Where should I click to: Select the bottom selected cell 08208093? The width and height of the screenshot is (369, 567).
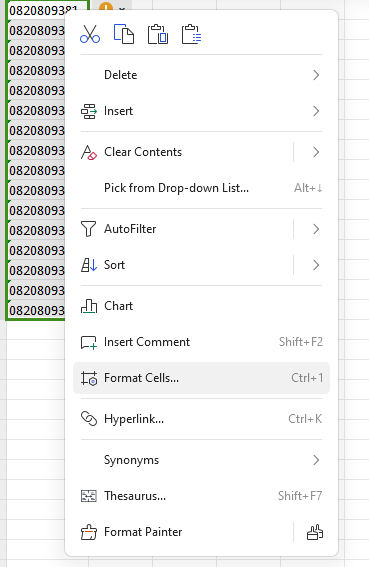(36, 310)
